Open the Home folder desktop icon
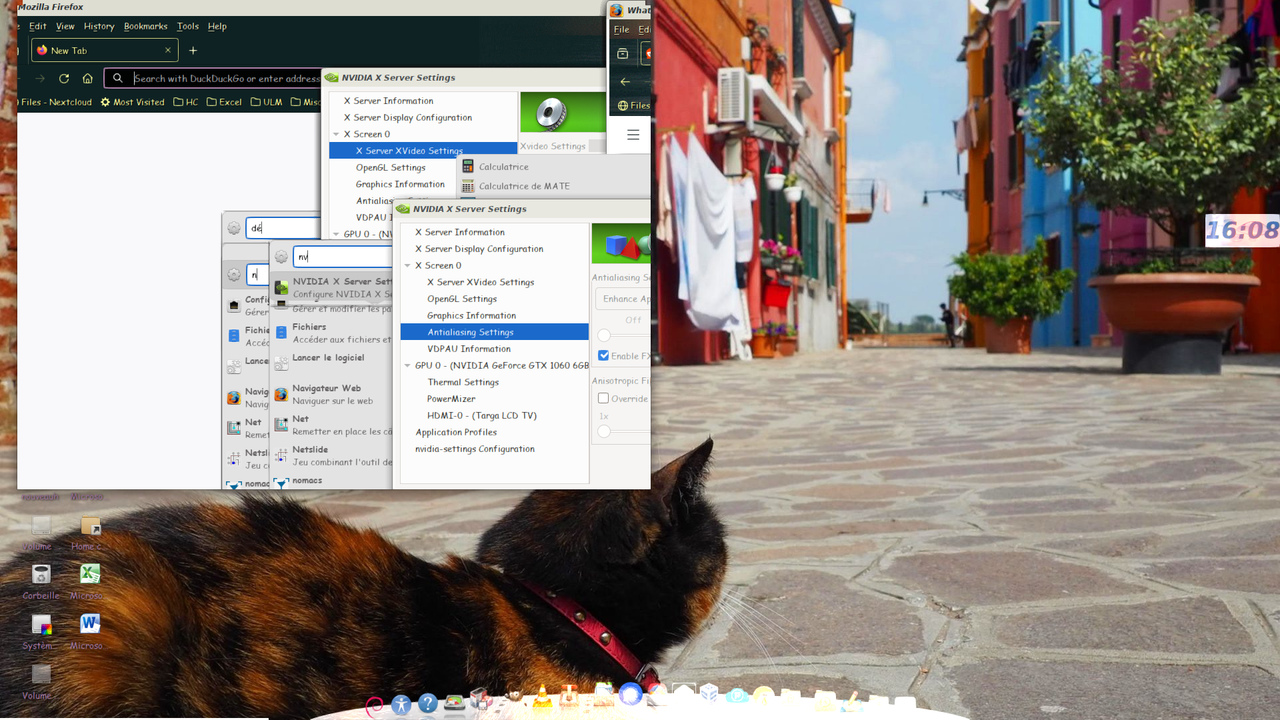 (89, 531)
